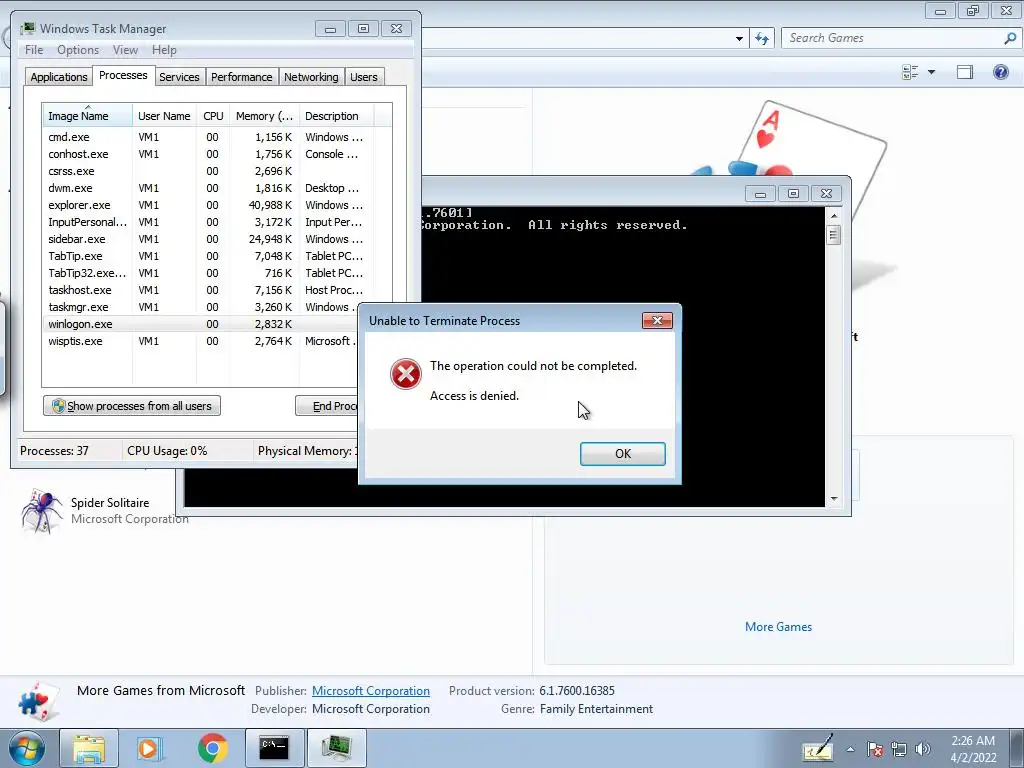
Task: Switch to the Networking tab
Action: [311, 77]
